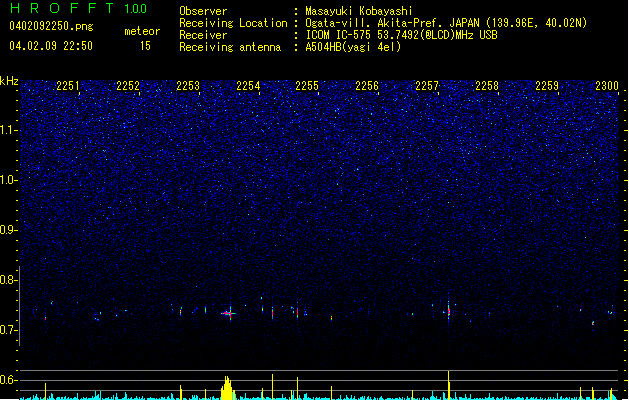Image resolution: width=629 pixels, height=400 pixels.
Task: Click the 2254 time axis label
Action: pyautogui.click(x=248, y=86)
